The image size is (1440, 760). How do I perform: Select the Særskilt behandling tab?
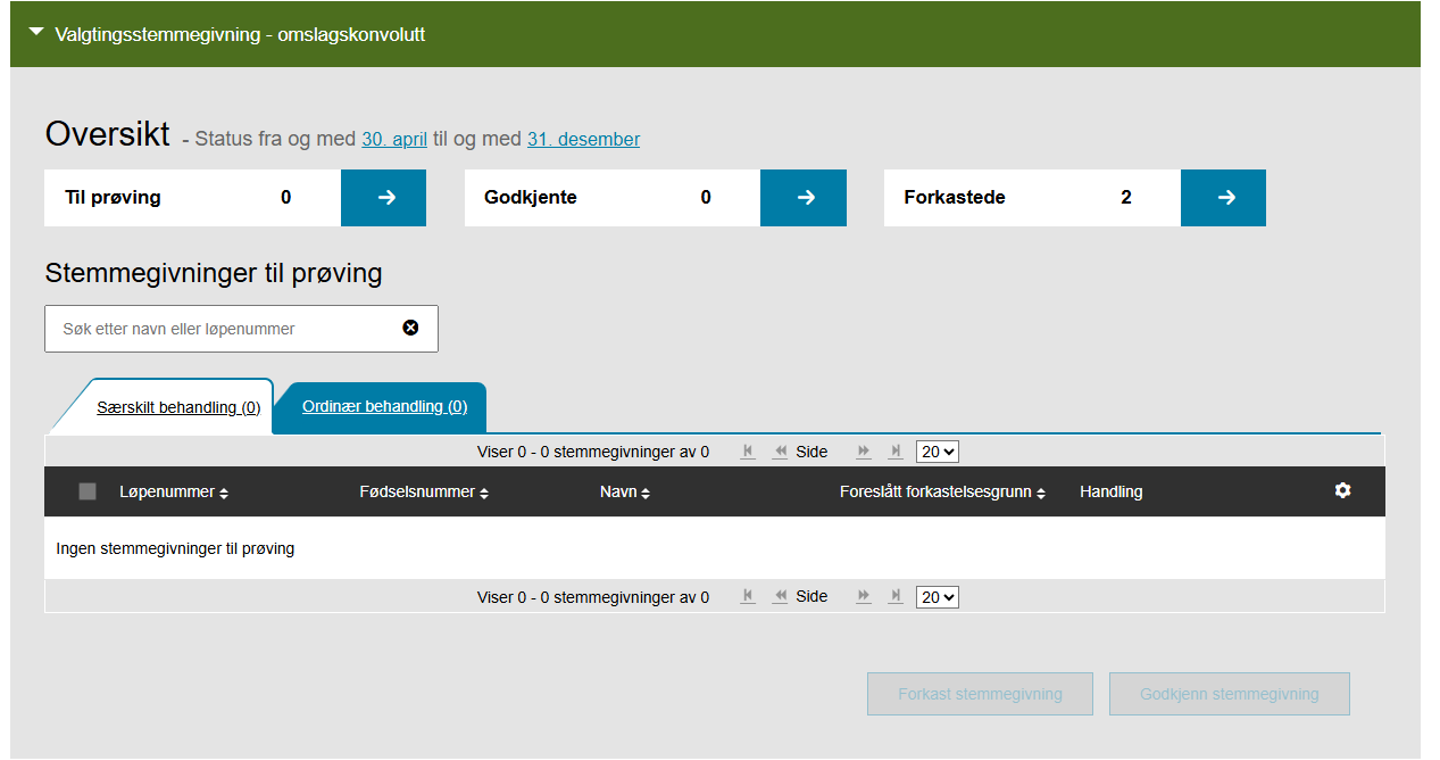[x=178, y=408]
